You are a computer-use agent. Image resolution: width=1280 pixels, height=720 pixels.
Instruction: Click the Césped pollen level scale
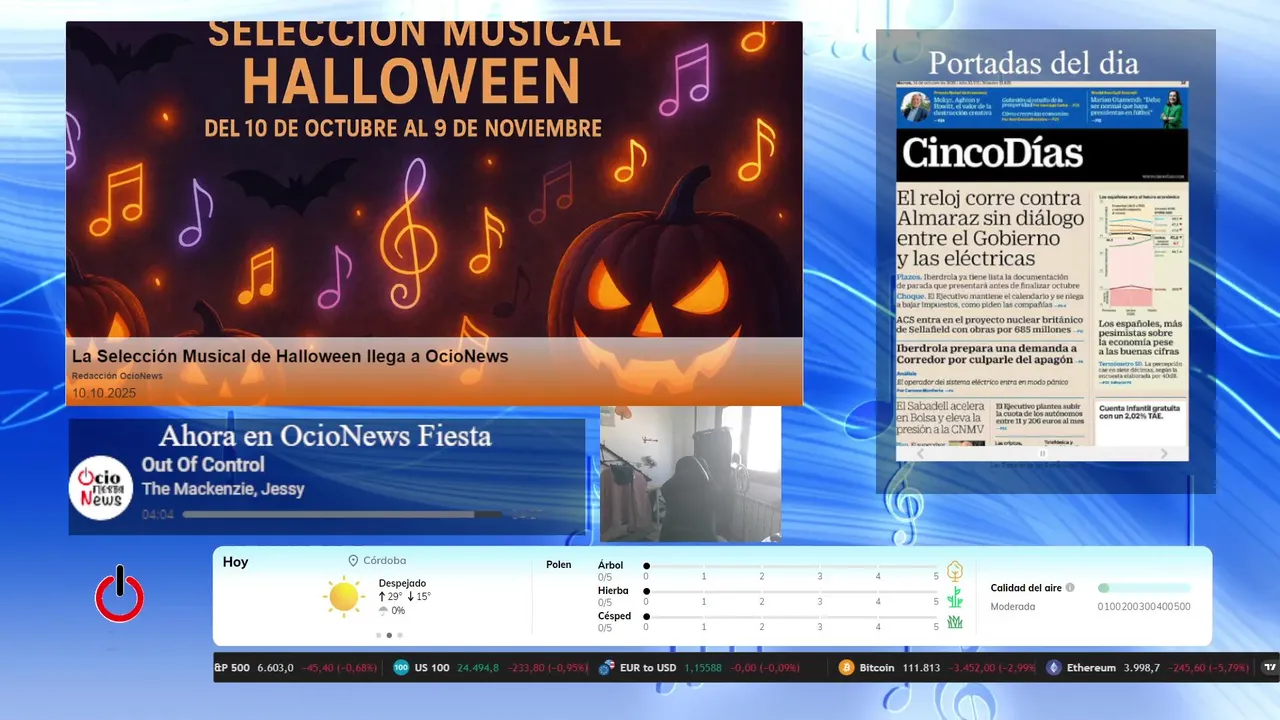click(791, 617)
